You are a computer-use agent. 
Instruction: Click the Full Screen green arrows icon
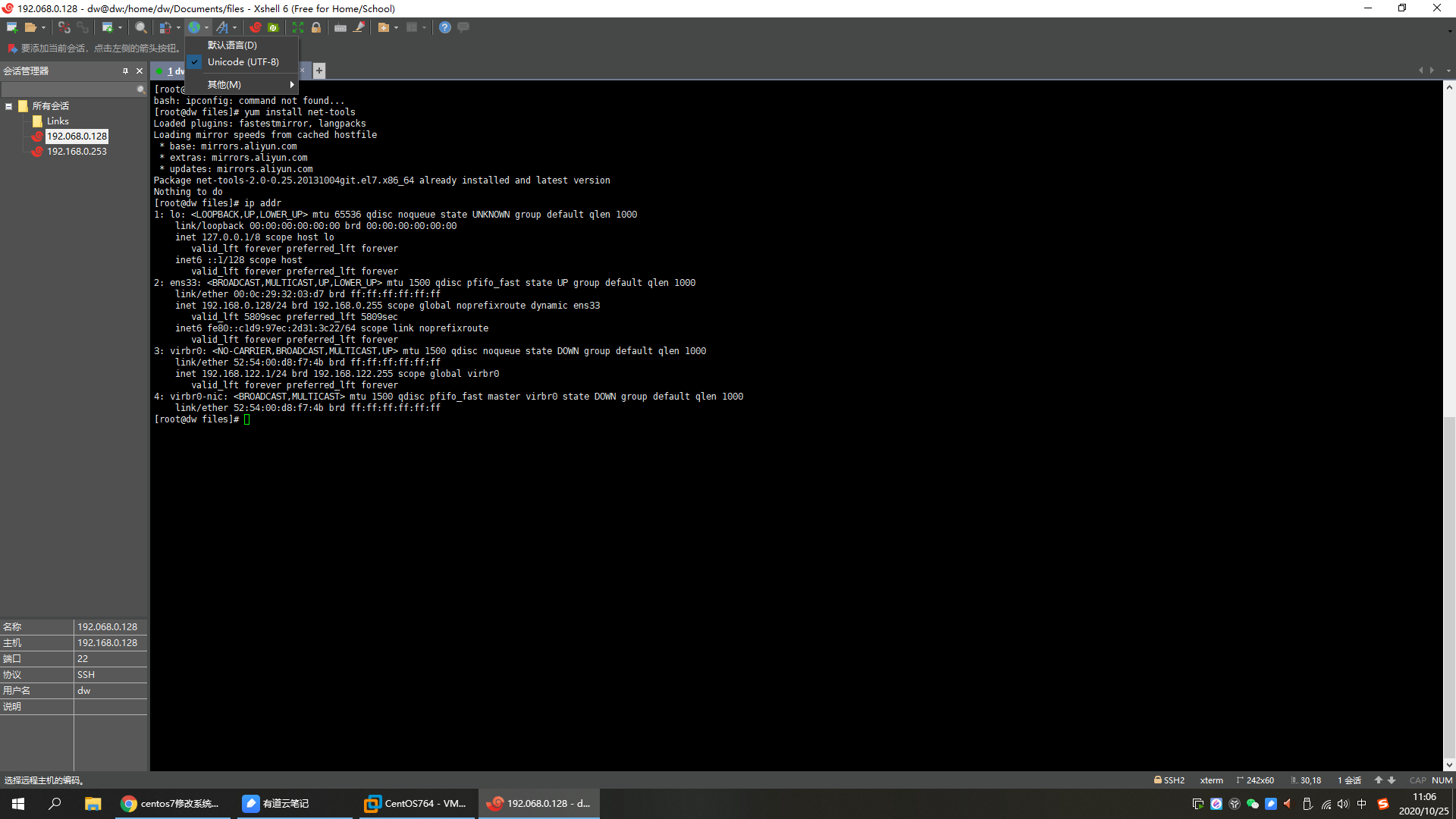pos(298,27)
